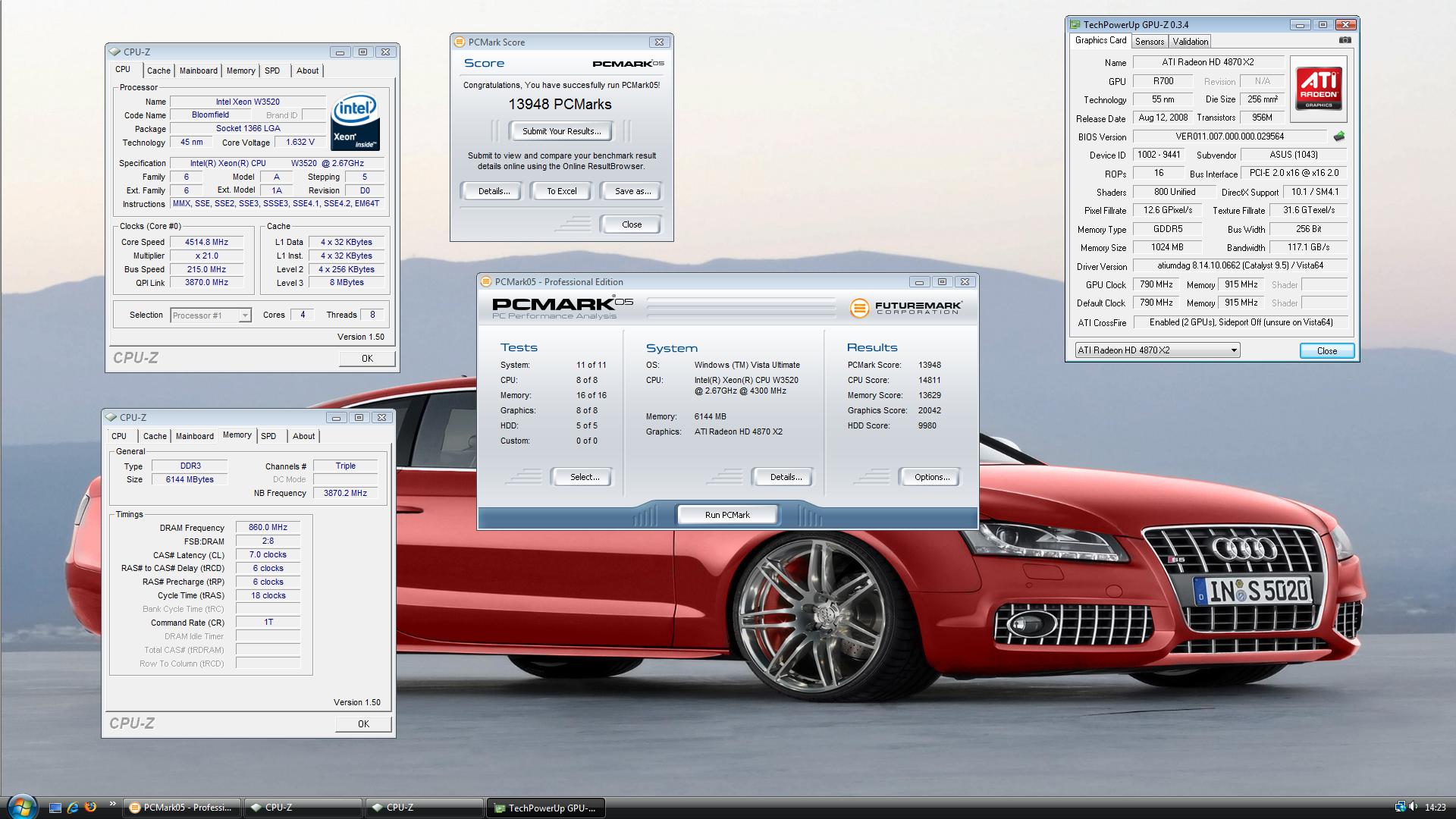Click Details... in the PCMark Score window
The width and height of the screenshot is (1456, 819).
[494, 191]
